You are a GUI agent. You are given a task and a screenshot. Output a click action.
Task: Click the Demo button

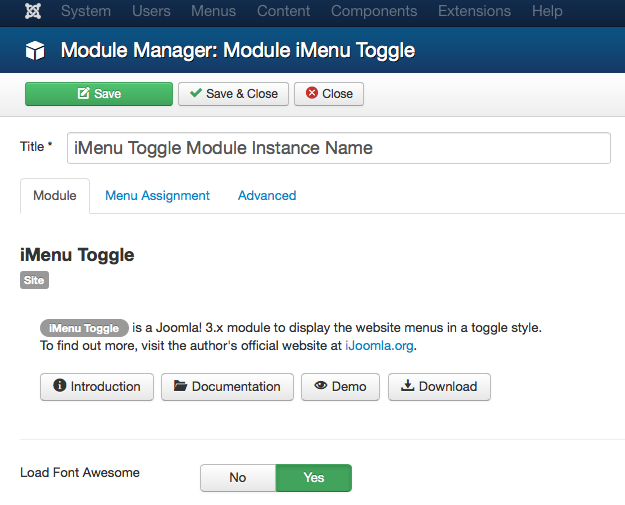click(340, 387)
